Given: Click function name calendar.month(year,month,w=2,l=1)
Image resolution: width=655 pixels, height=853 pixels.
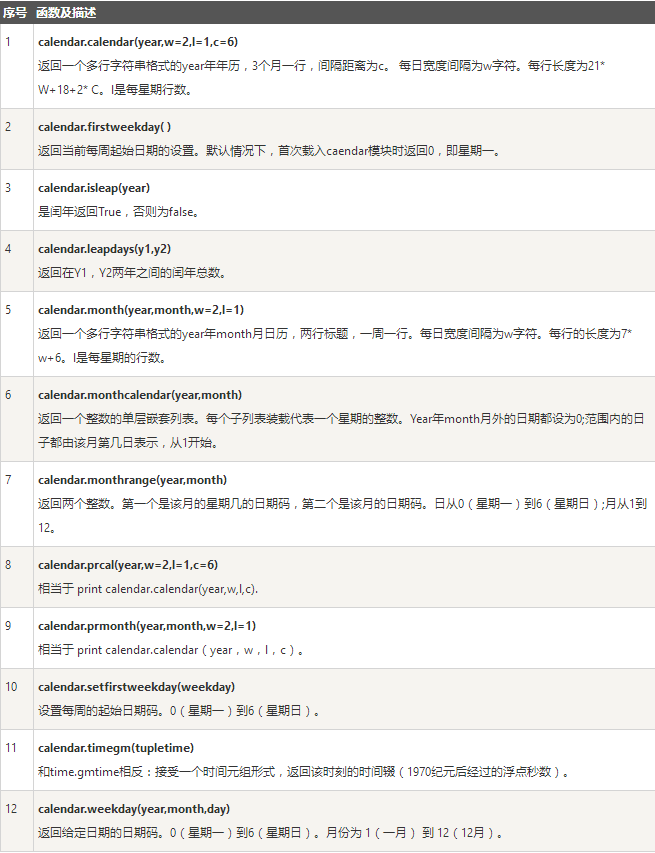Looking at the screenshot, I should tap(141, 310).
